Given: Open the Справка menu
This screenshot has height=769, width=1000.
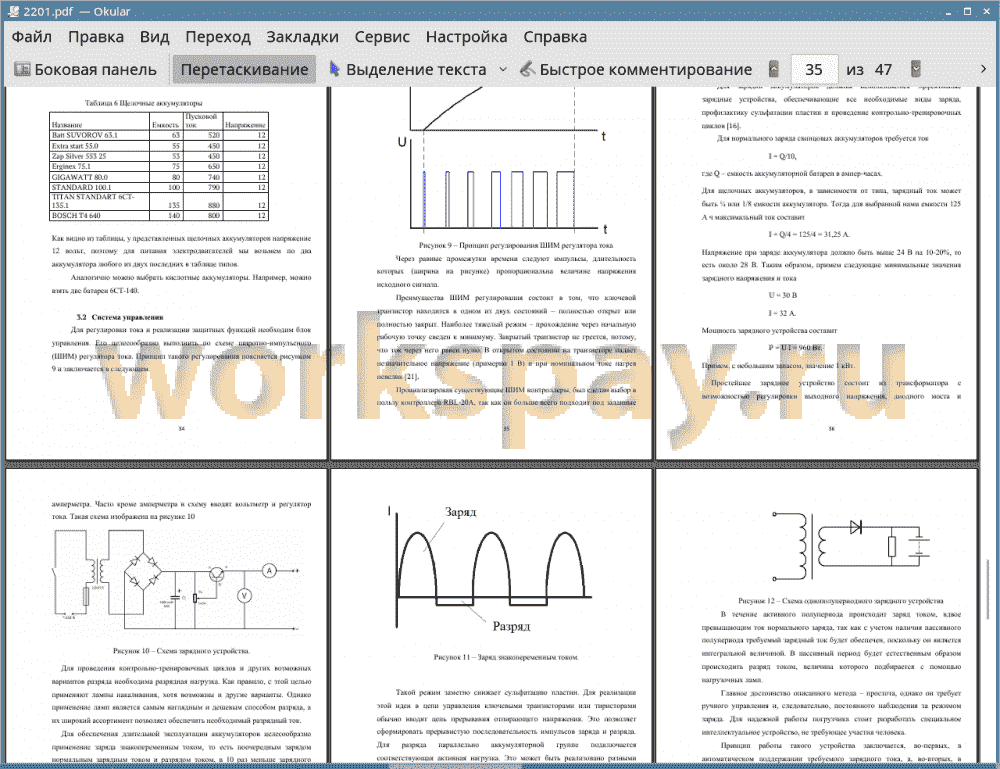Looking at the screenshot, I should click(555, 37).
